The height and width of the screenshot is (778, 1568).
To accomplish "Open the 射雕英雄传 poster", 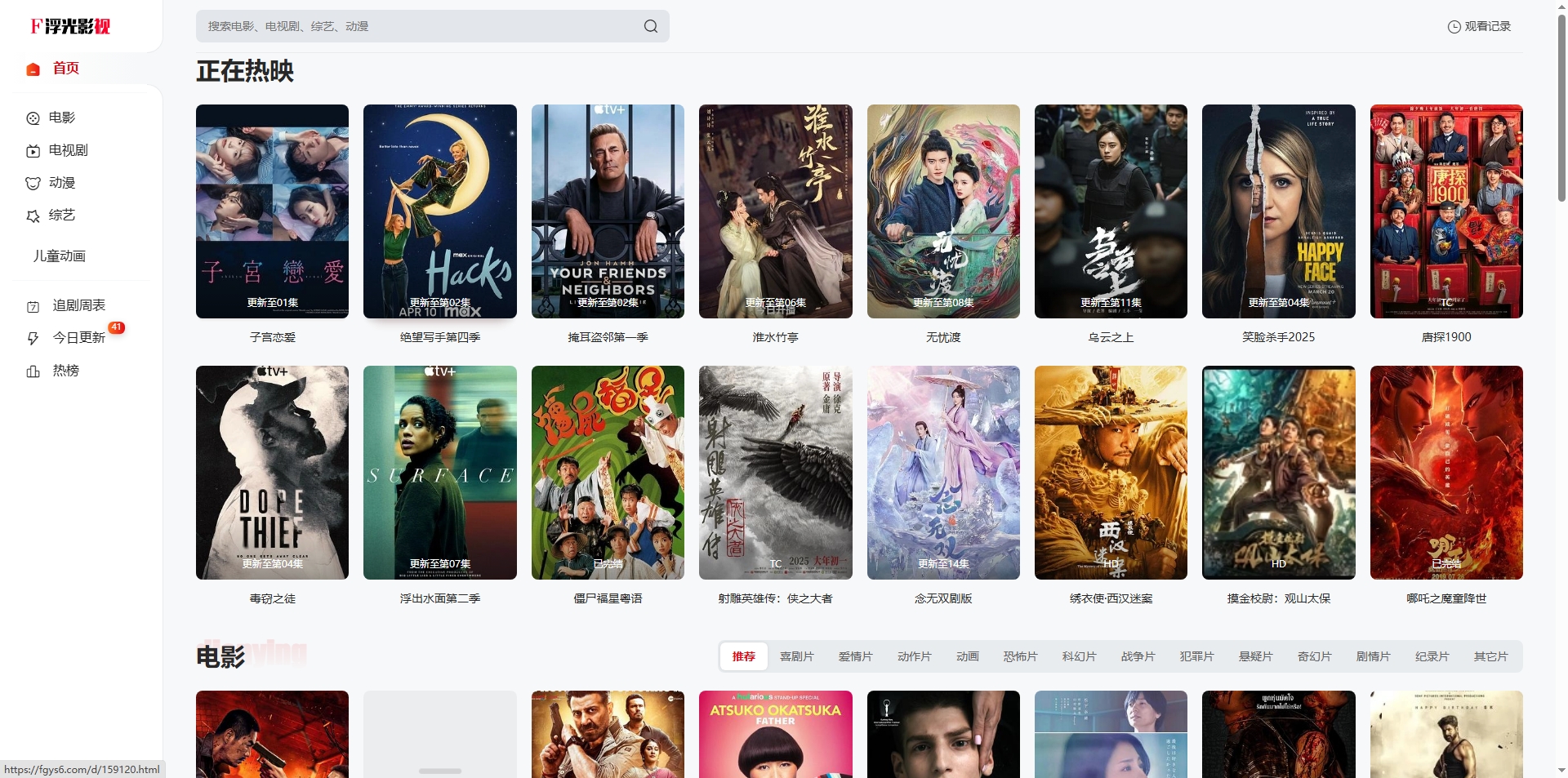I will (x=776, y=473).
